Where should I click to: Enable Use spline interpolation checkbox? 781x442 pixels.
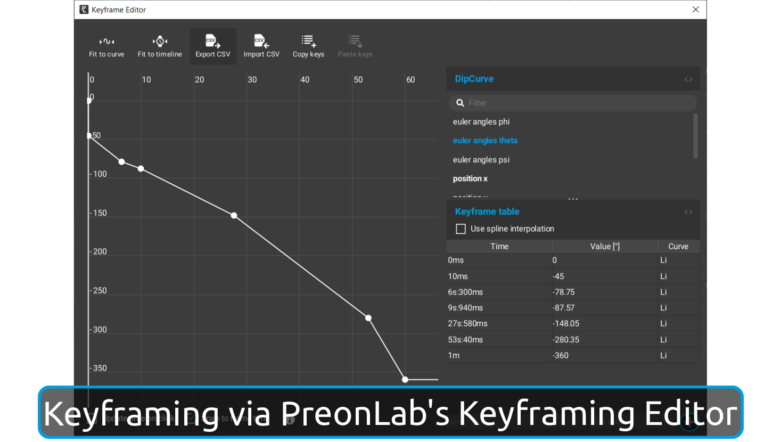pyautogui.click(x=461, y=229)
